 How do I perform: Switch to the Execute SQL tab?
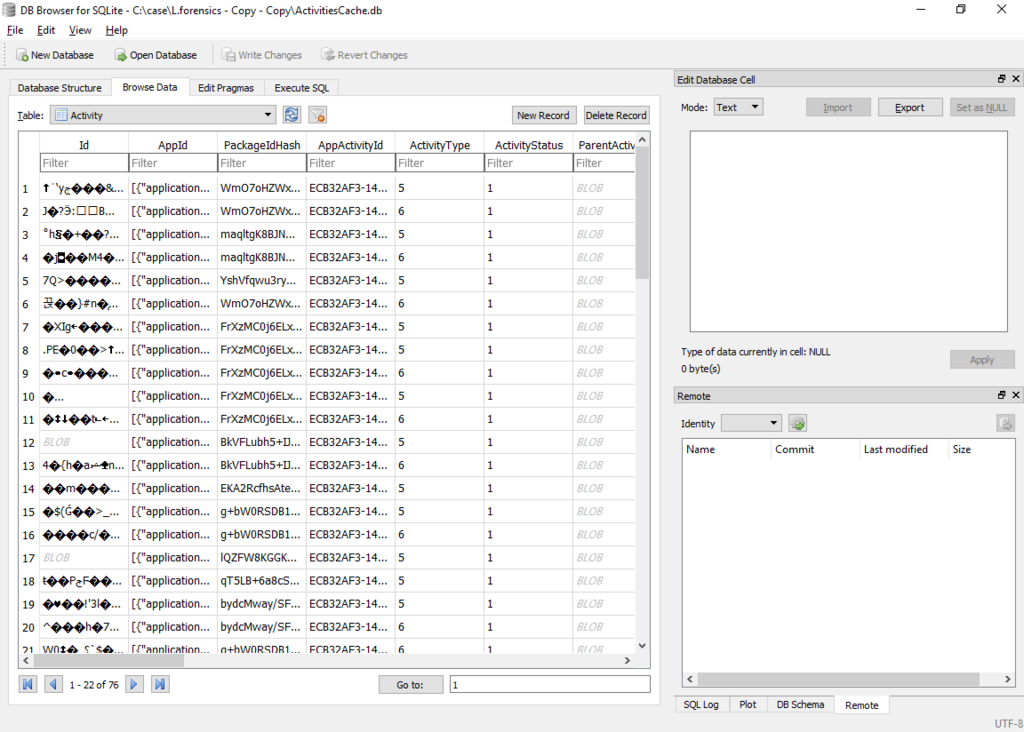point(302,88)
